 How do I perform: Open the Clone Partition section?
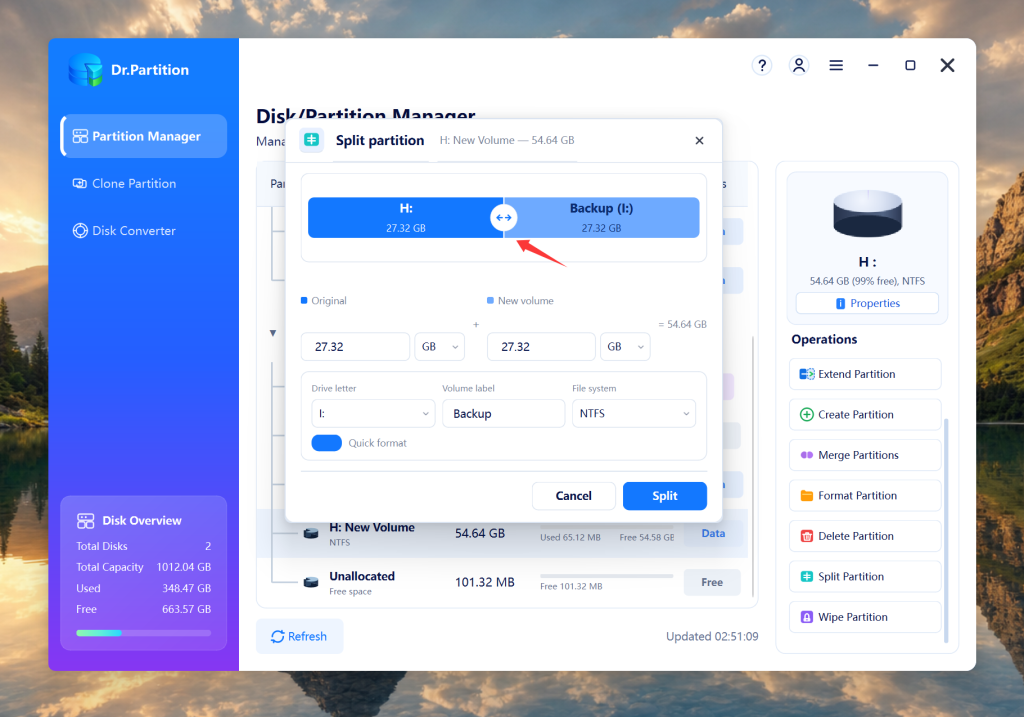tap(144, 183)
